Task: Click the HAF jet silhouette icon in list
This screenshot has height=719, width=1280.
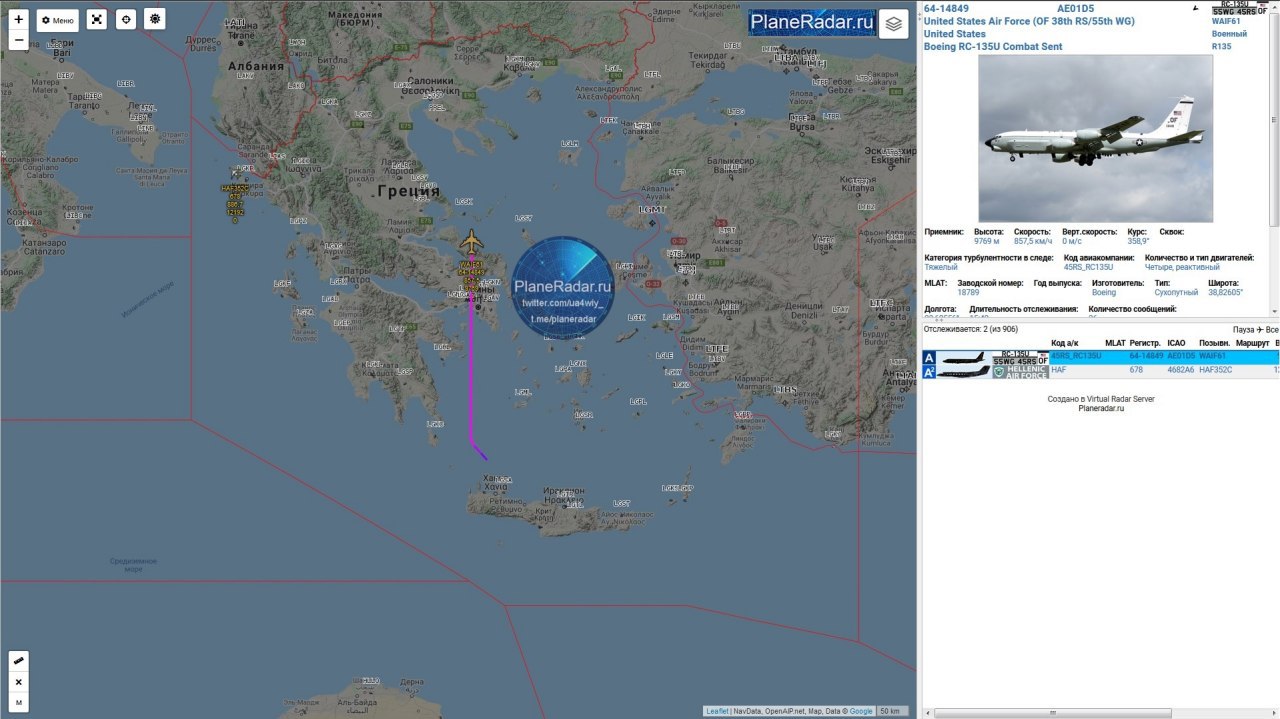Action: pos(965,371)
